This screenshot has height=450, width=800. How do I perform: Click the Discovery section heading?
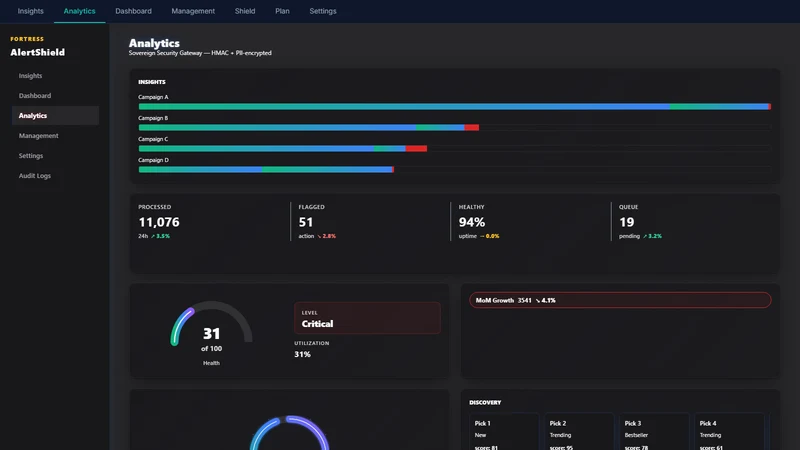485,403
